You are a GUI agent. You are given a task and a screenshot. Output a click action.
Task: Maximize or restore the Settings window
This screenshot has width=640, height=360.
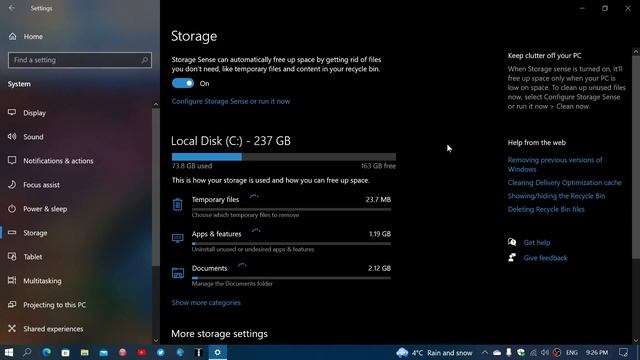pos(605,8)
